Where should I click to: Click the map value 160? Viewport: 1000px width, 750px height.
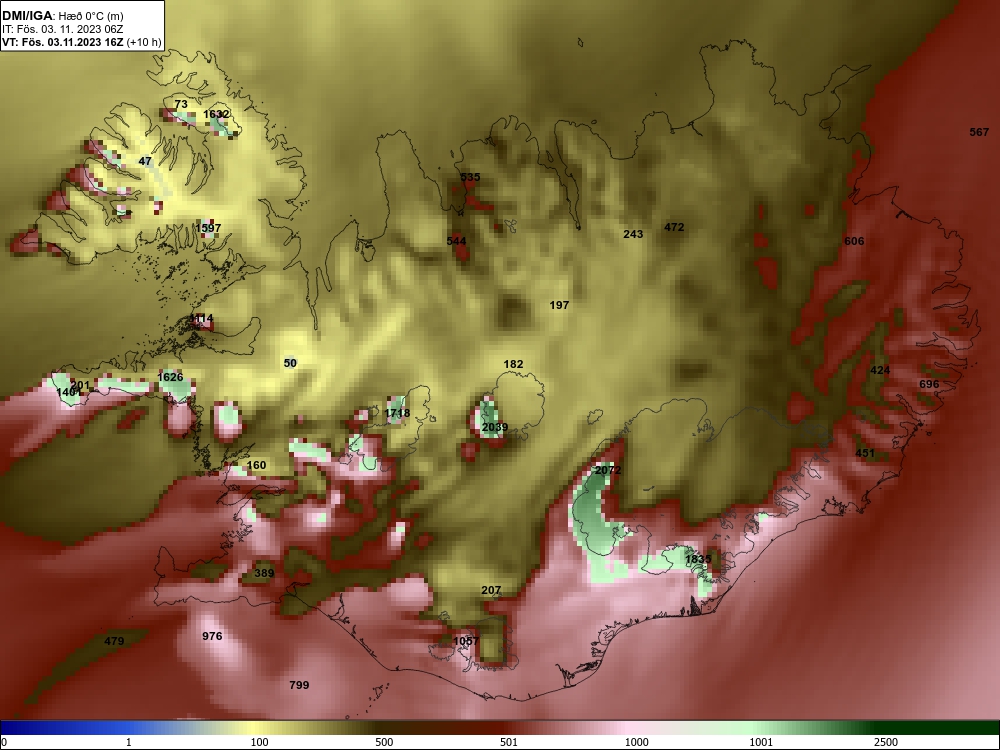coord(256,465)
